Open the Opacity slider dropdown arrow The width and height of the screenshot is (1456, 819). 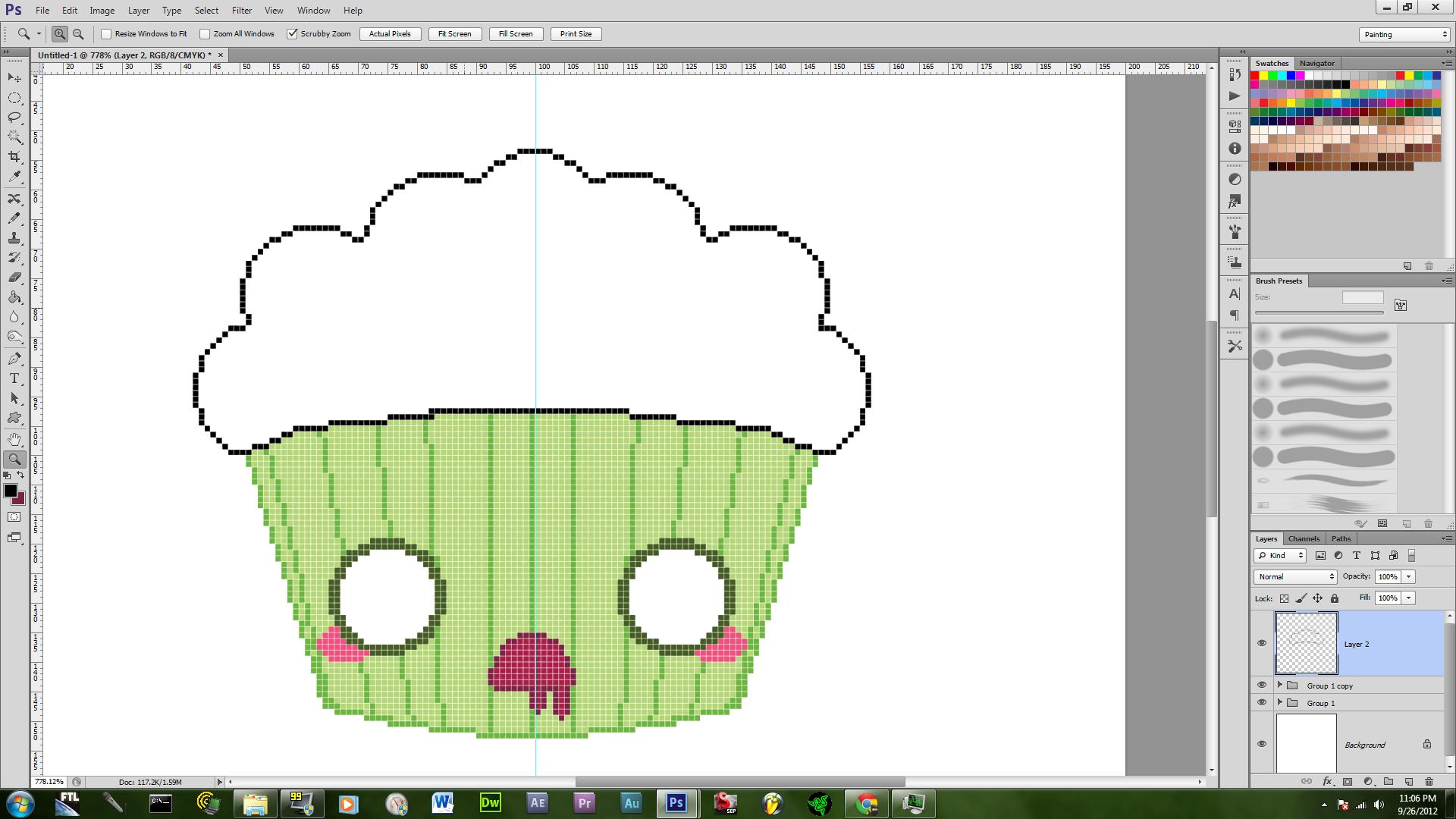coord(1409,576)
